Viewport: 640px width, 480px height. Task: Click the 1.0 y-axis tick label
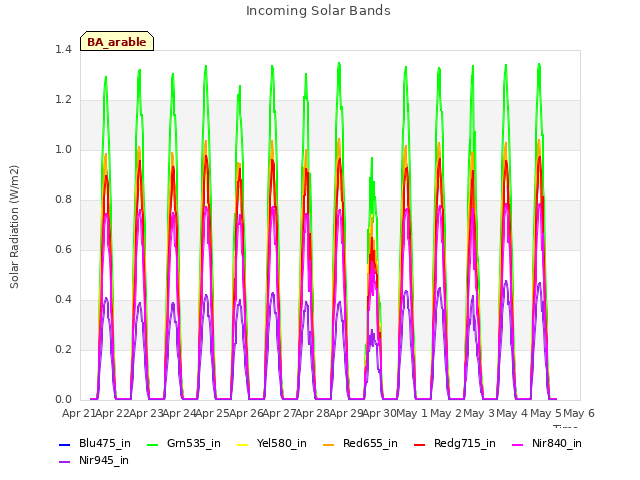click(63, 149)
